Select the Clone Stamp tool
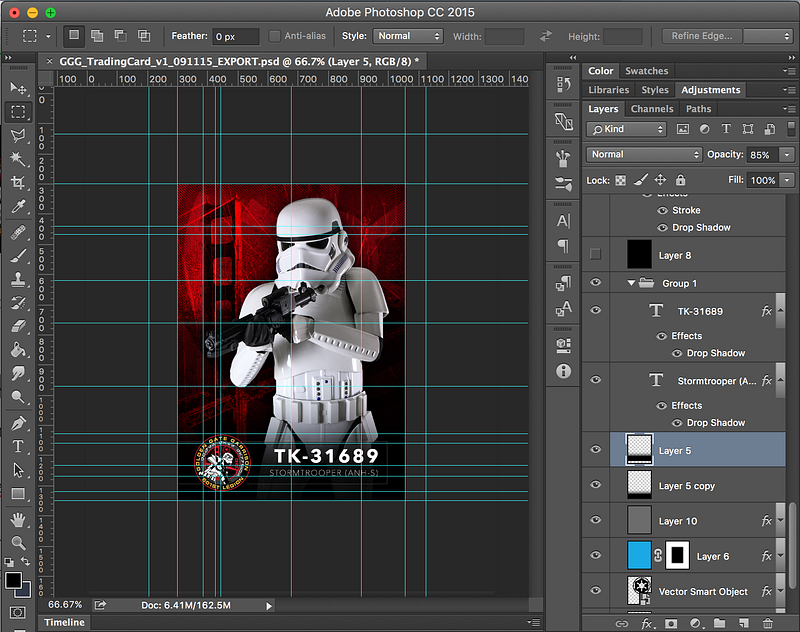Image resolution: width=800 pixels, height=632 pixels. pos(18,279)
